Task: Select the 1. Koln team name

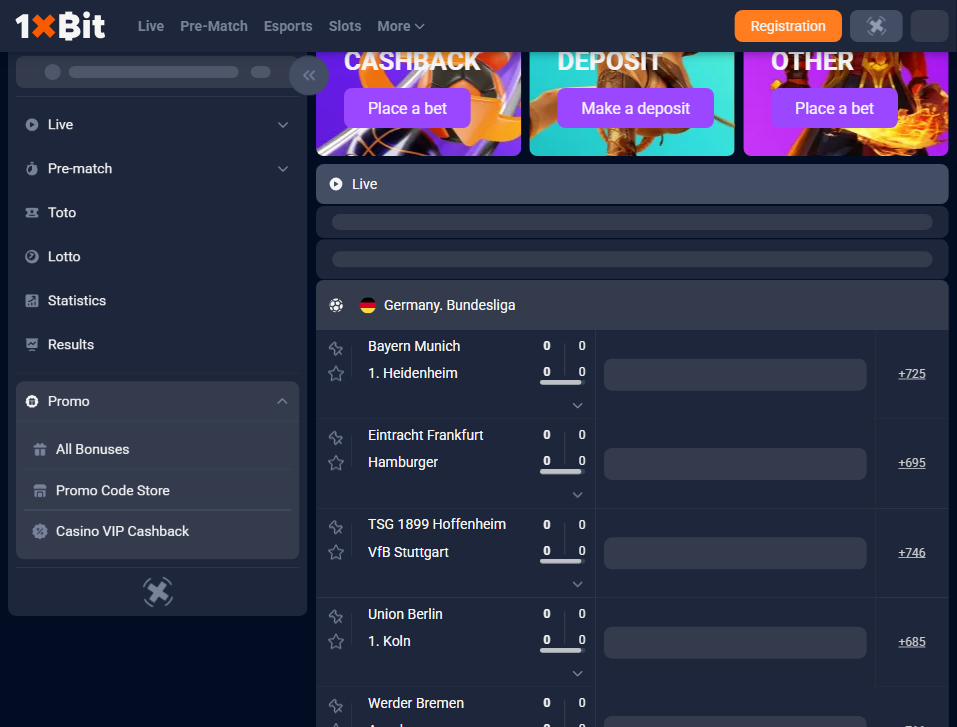Action: (389, 641)
